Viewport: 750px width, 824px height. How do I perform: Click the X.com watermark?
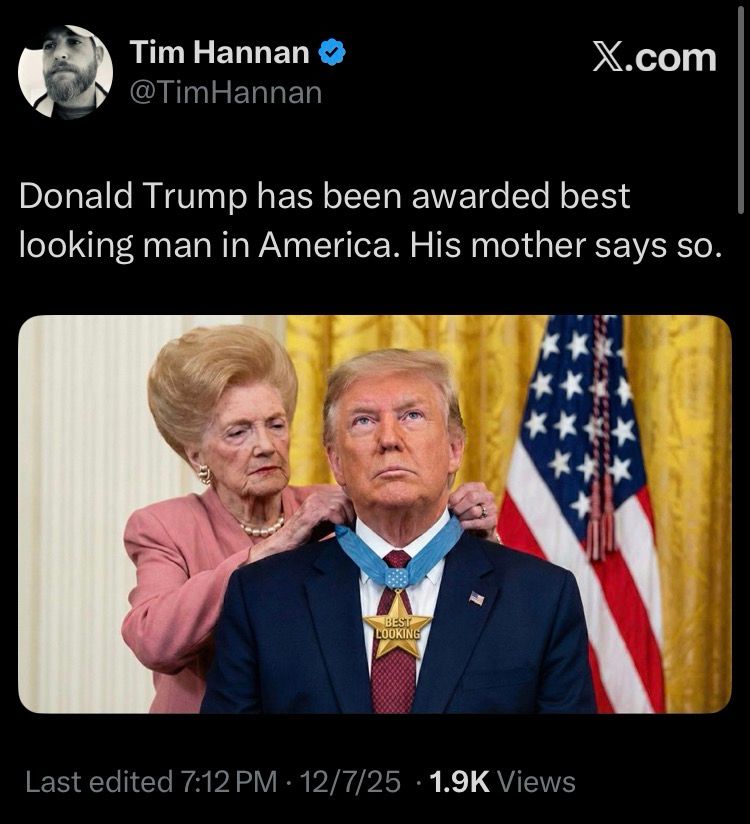[654, 57]
